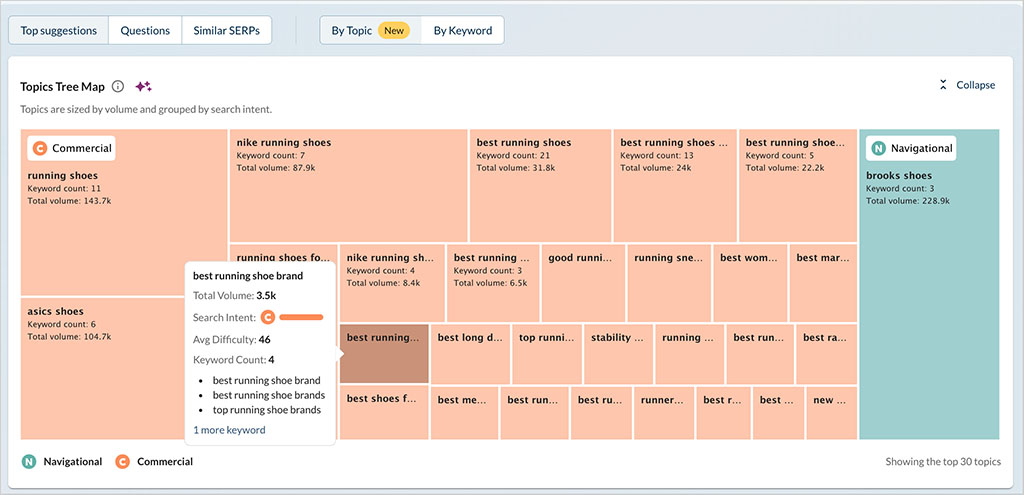This screenshot has height=495, width=1024.
Task: Click the 'Showing the top 30 topics' text
Action: 943,462
